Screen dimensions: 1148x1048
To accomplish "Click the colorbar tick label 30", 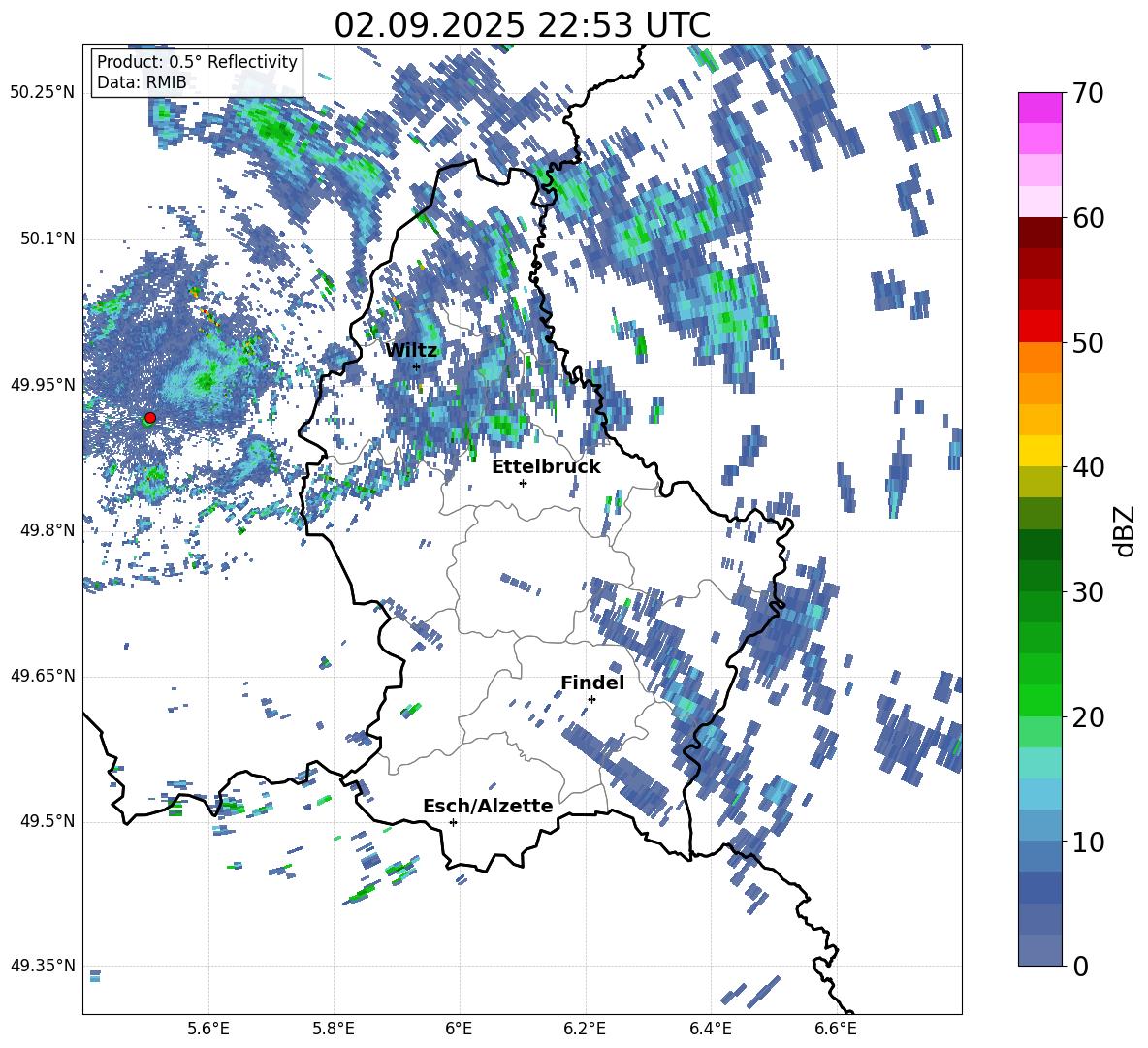I will coord(1088,592).
